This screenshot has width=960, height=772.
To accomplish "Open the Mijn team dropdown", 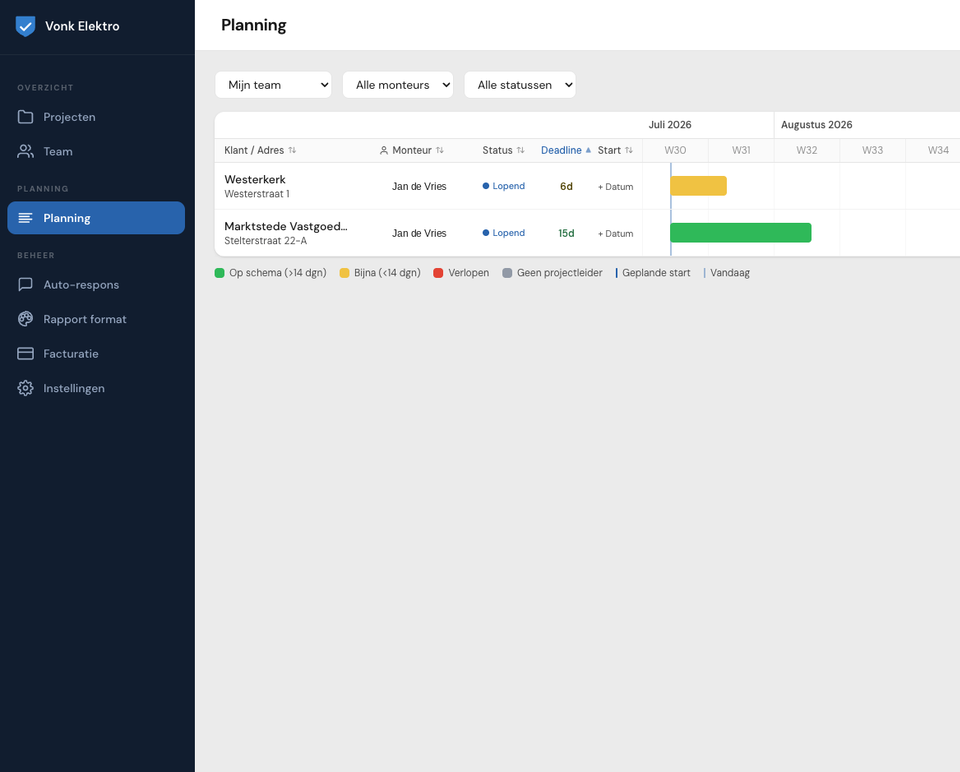I will (x=273, y=85).
